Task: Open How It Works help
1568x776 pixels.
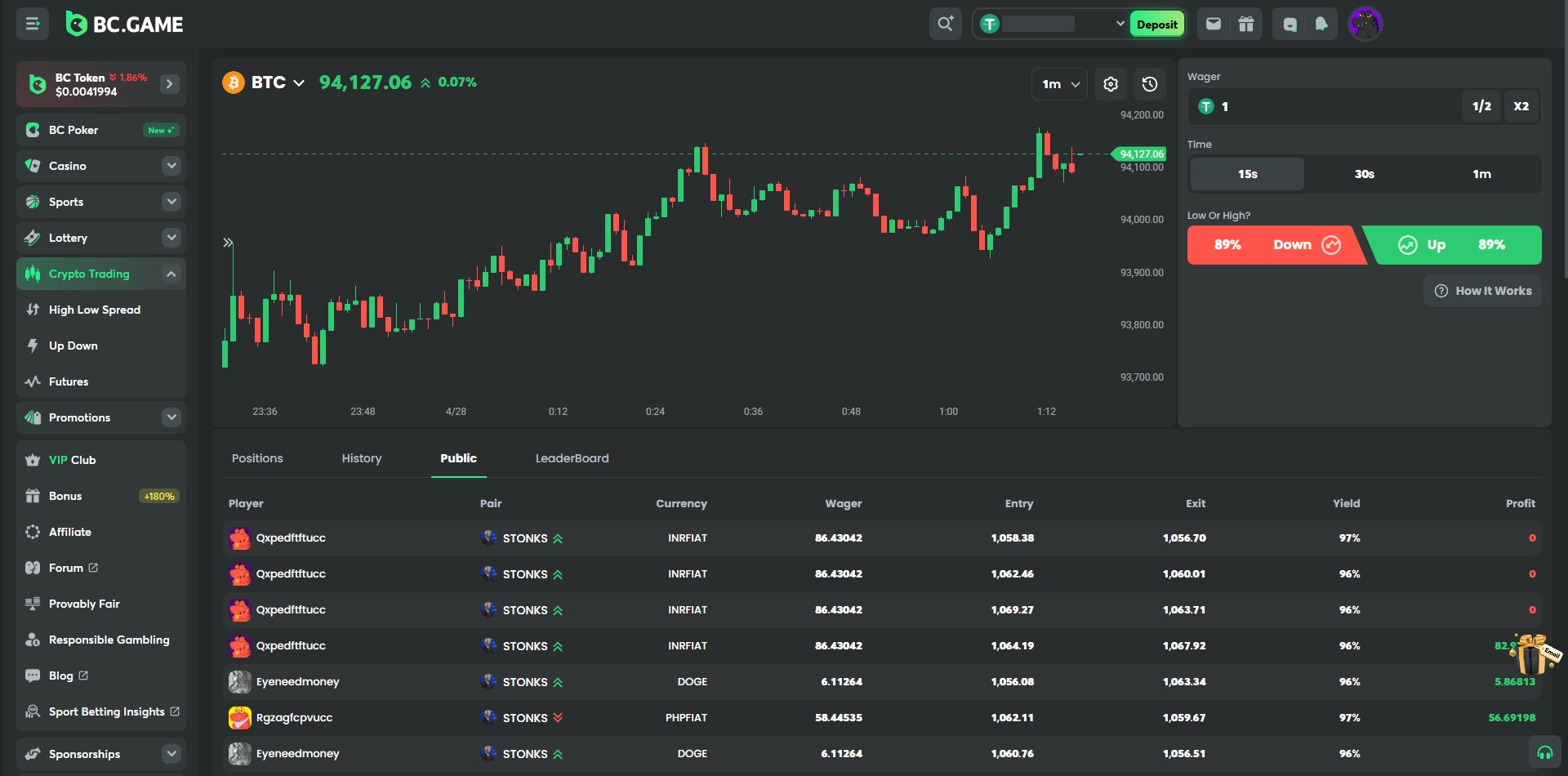Action: [x=1483, y=291]
